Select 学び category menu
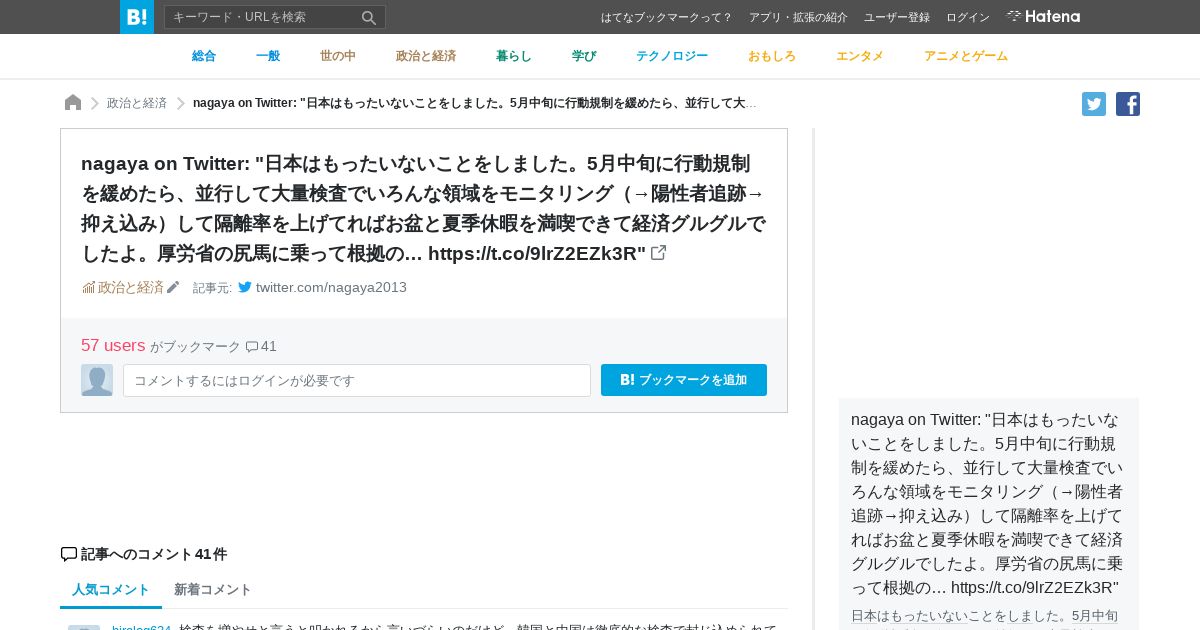Viewport: 1200px width, 630px height. coord(584,56)
